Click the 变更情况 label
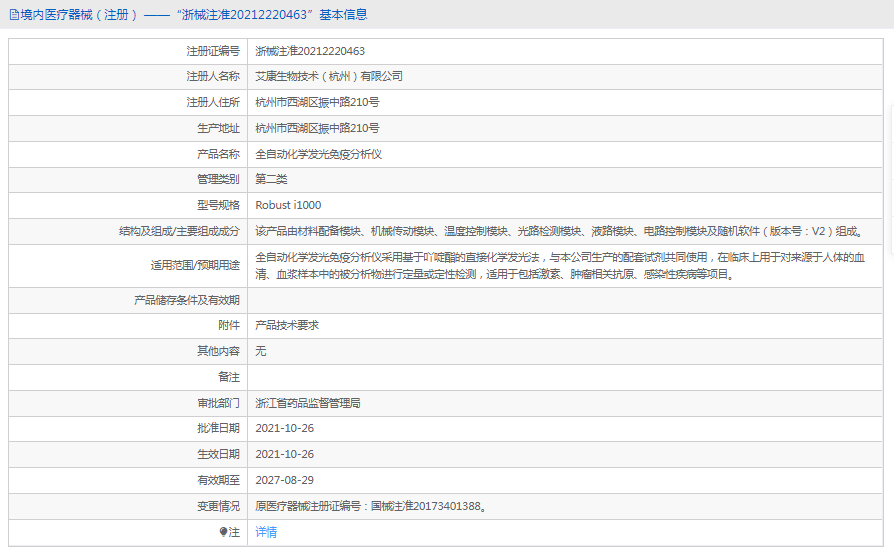The width and height of the screenshot is (894, 555). click(x=218, y=507)
